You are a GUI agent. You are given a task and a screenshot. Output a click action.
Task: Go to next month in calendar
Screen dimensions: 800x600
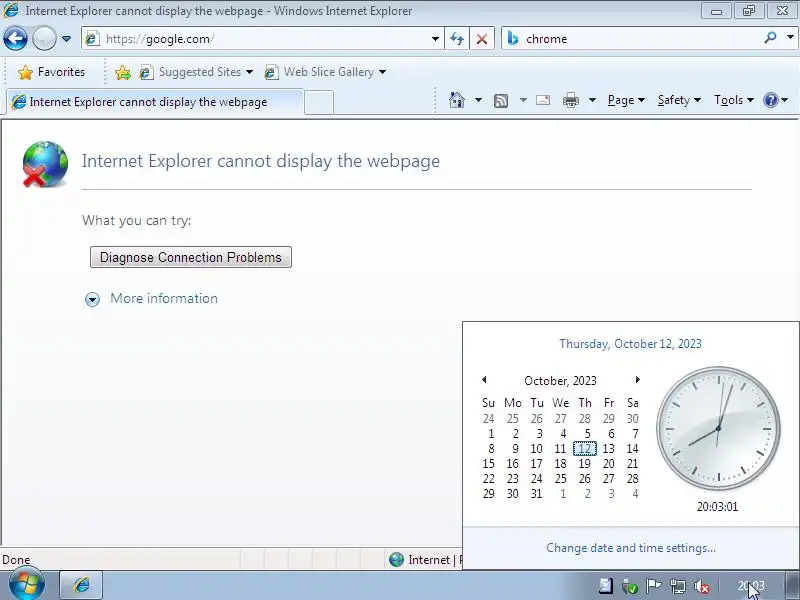[x=637, y=380]
